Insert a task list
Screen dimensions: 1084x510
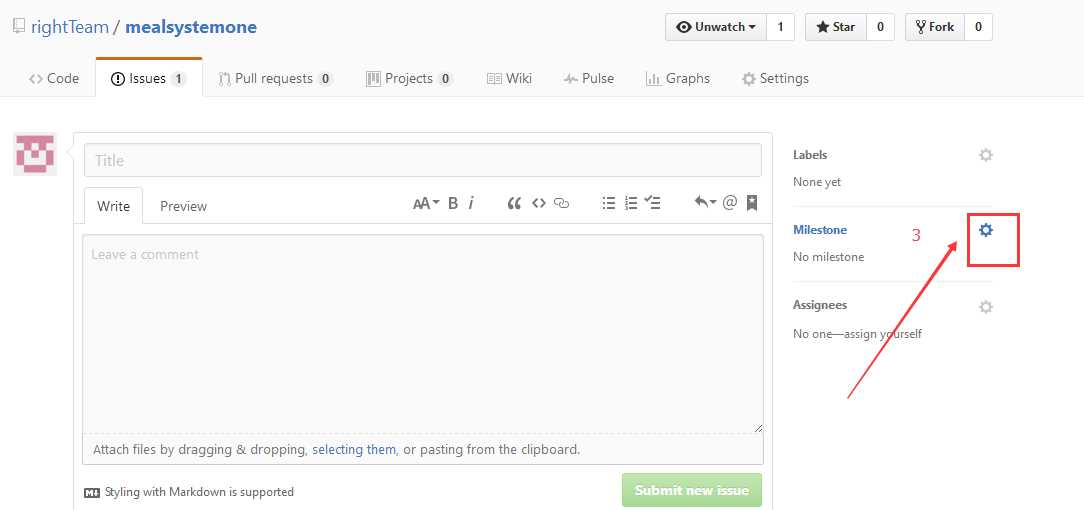click(x=653, y=203)
